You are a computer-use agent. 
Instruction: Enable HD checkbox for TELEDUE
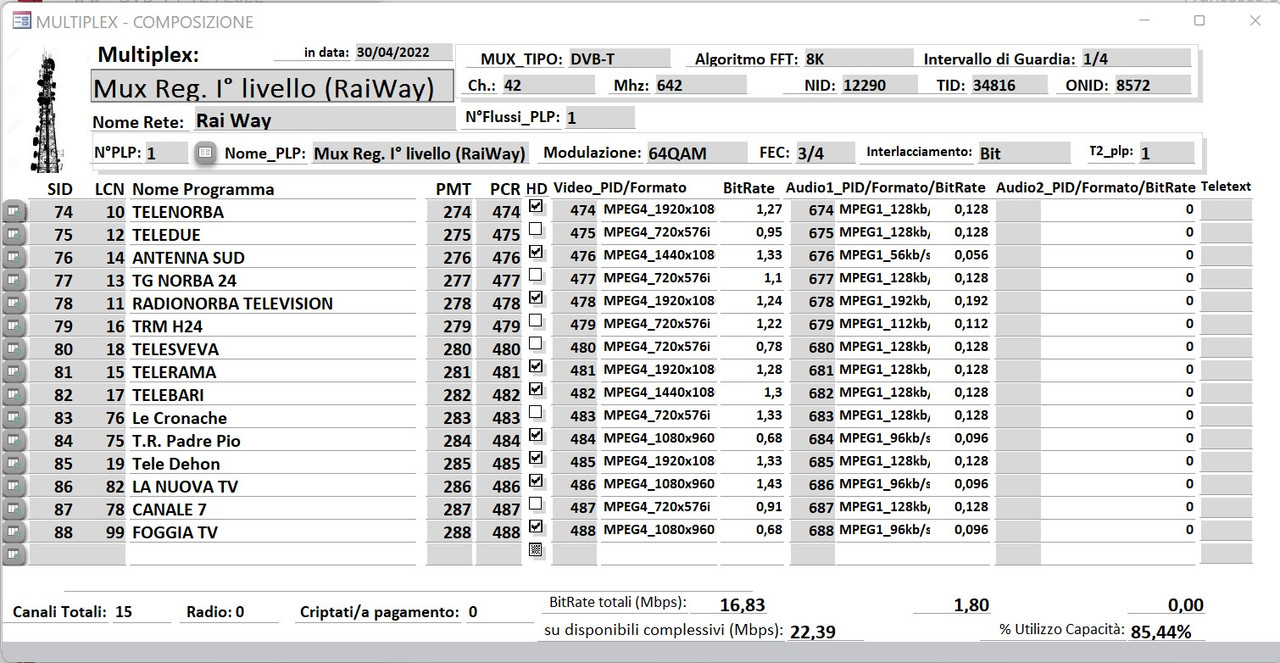coord(536,229)
